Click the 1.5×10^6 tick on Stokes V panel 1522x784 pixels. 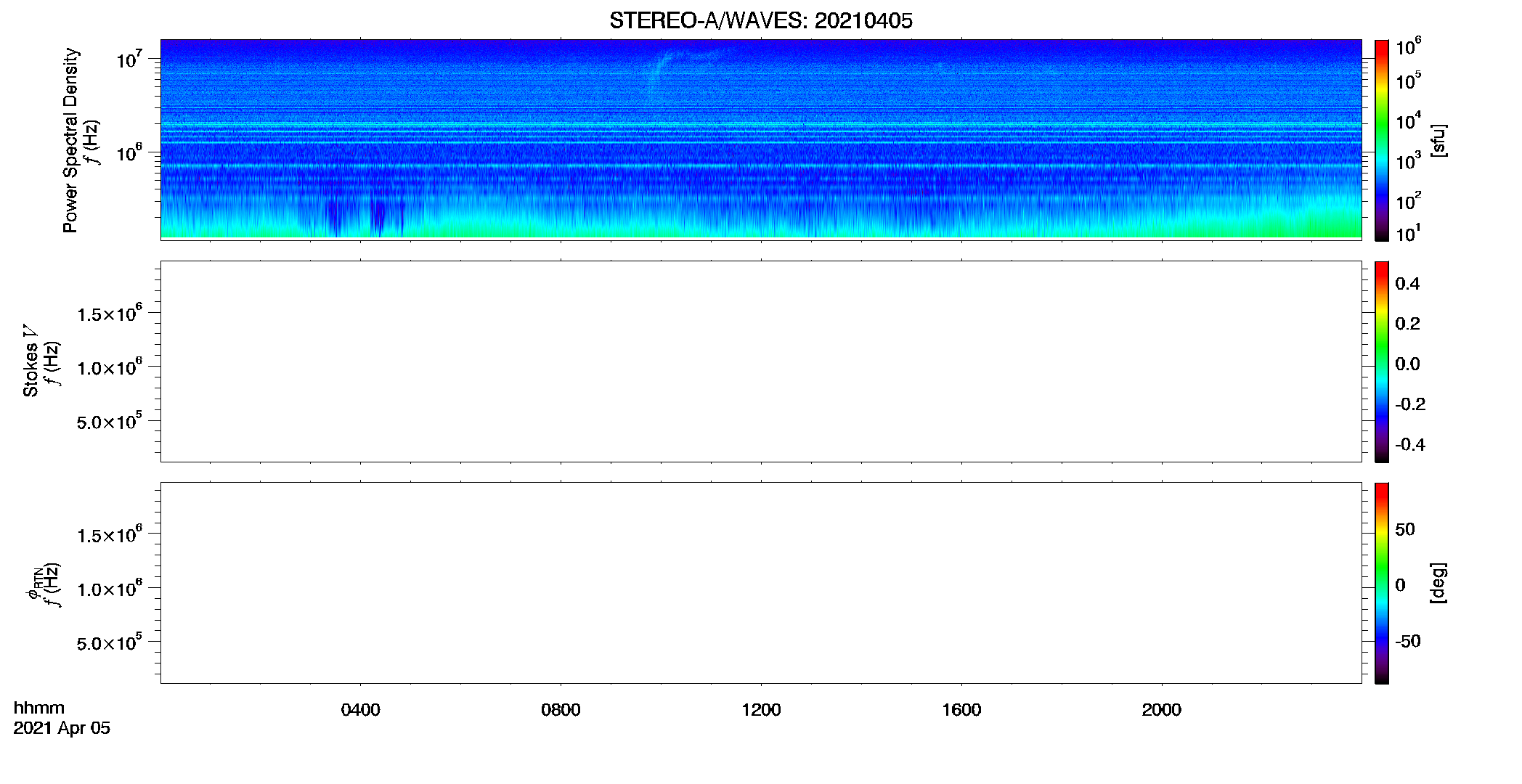(x=110, y=313)
